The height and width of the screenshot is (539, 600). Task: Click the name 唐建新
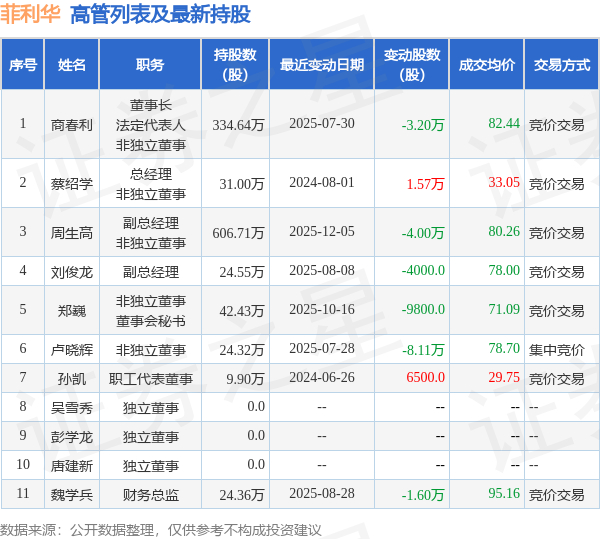(x=72, y=466)
